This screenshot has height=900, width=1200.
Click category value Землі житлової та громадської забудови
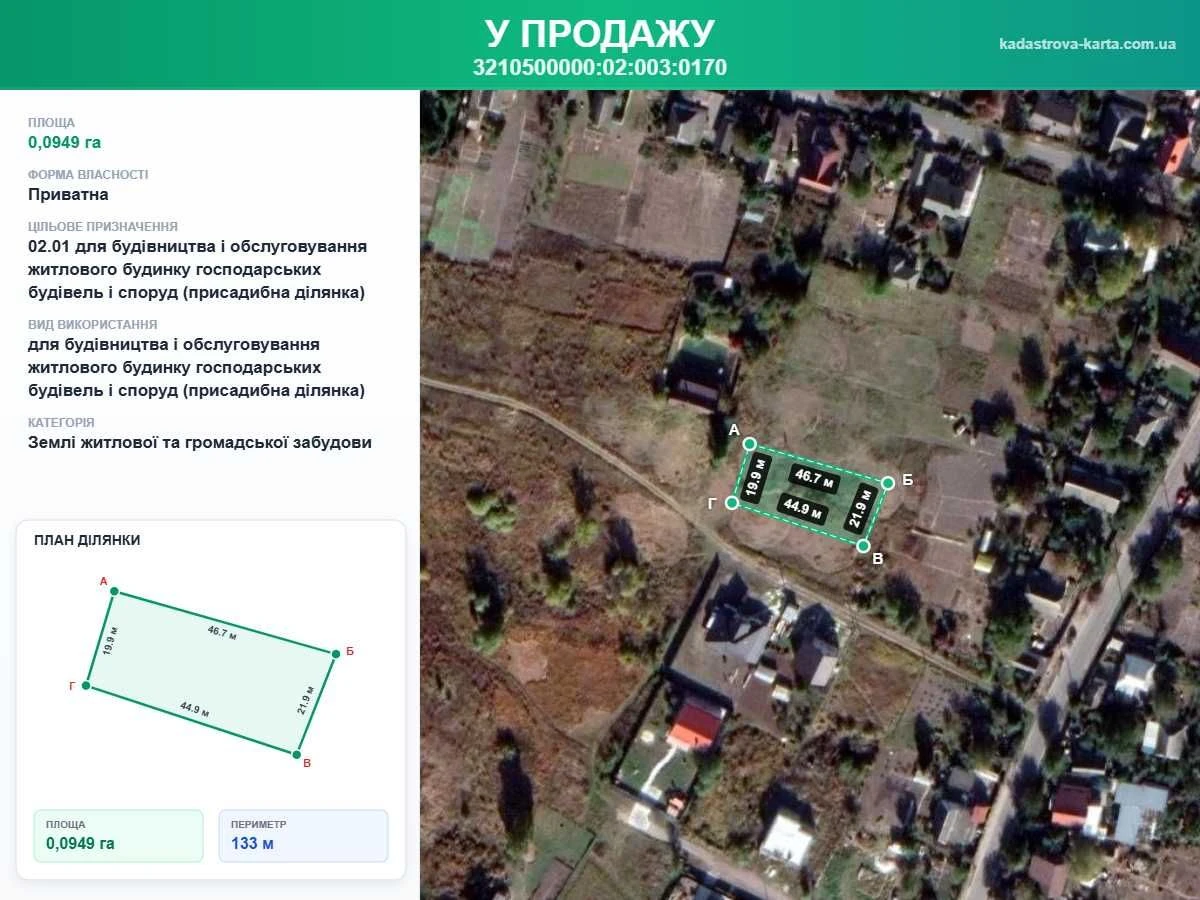[200, 442]
